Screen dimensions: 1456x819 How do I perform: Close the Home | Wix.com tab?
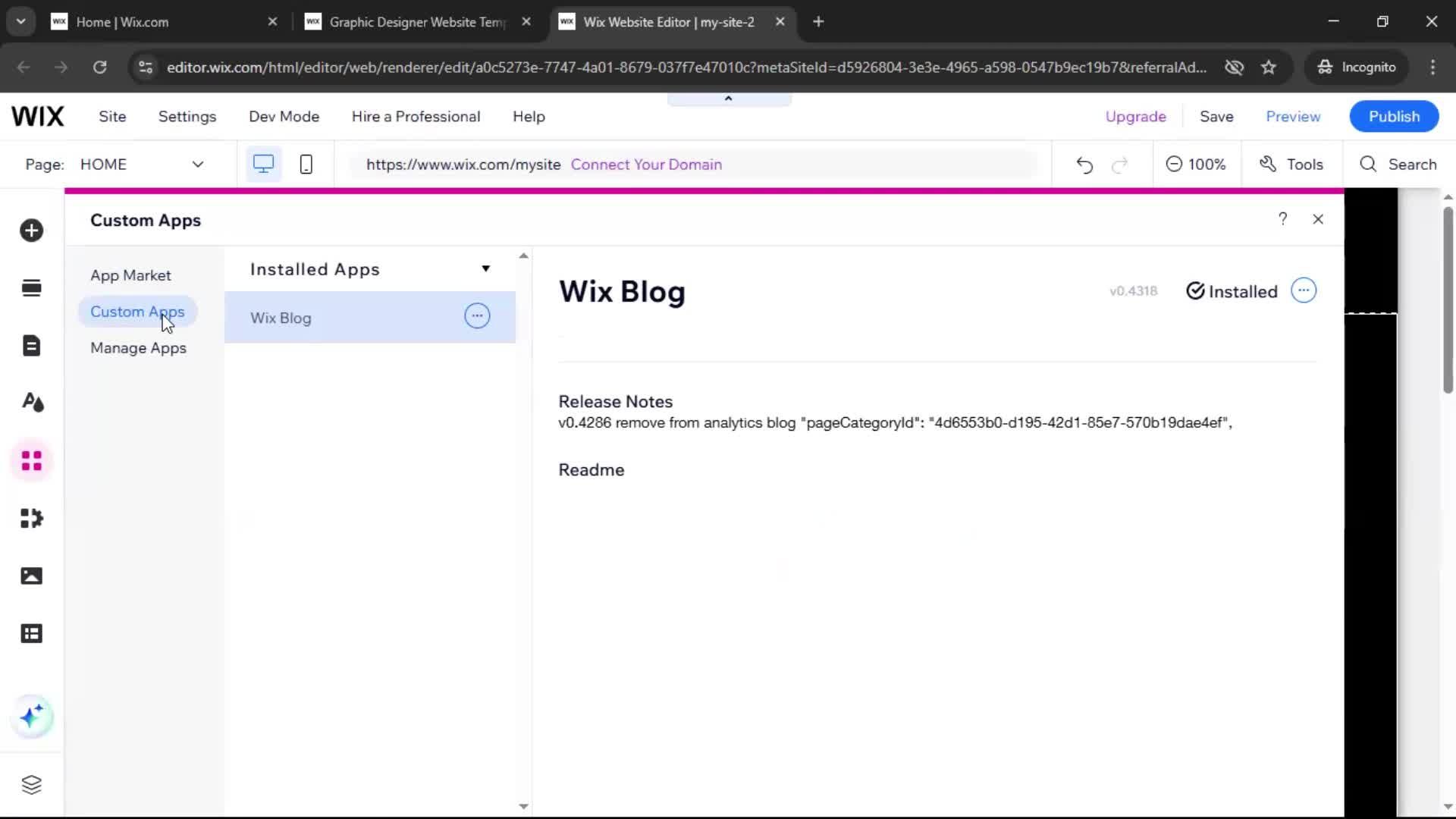point(273,22)
